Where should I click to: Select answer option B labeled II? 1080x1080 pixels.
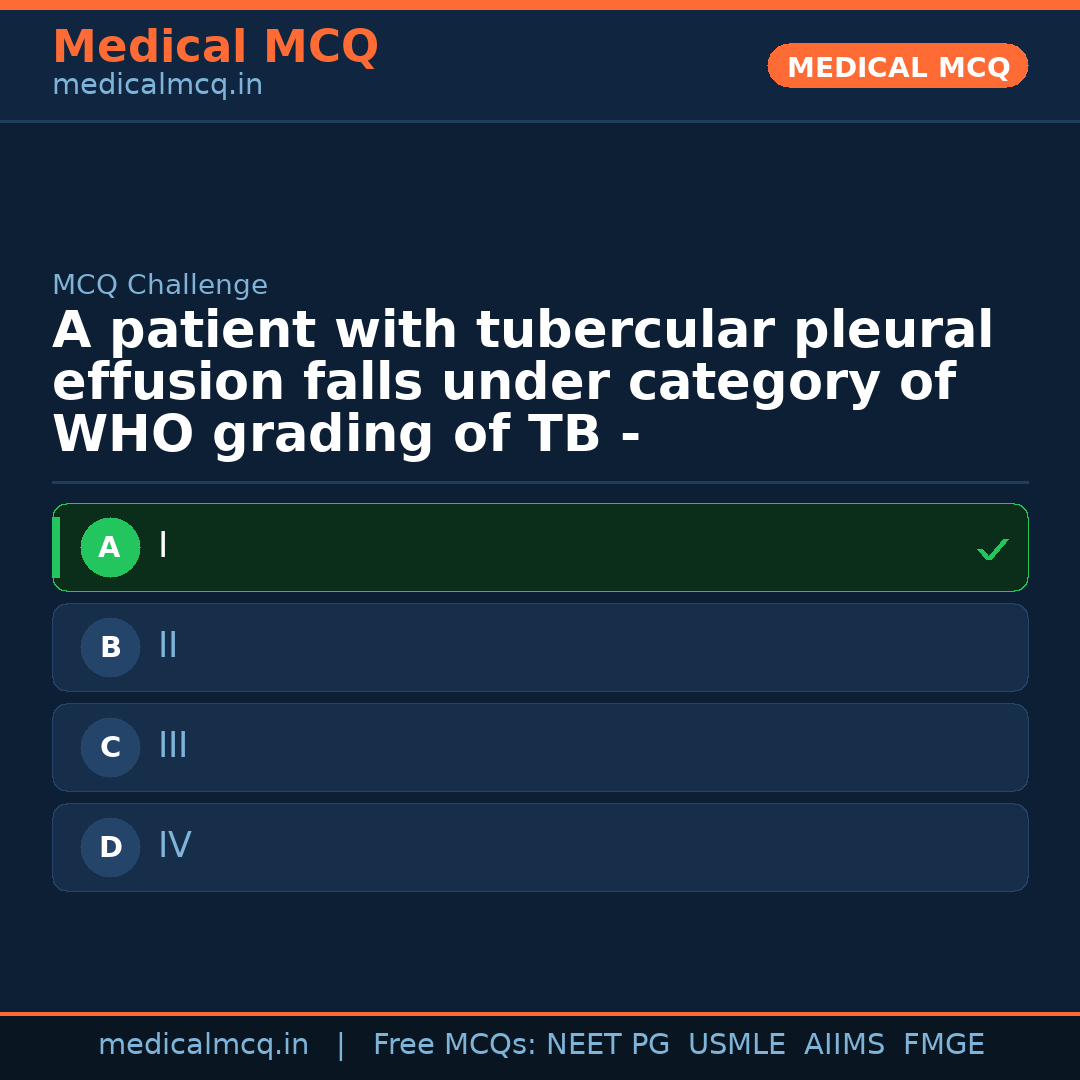tap(540, 647)
